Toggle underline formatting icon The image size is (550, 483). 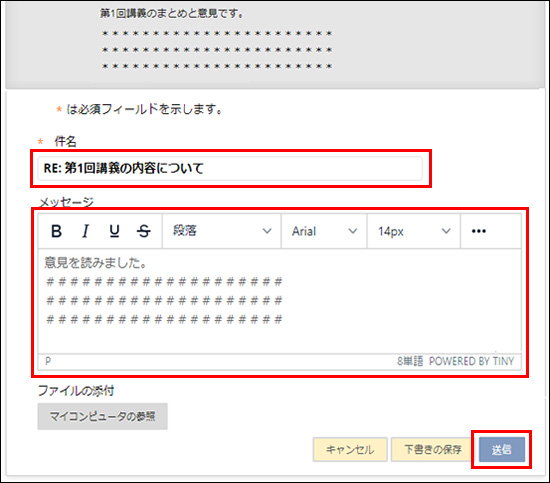(x=114, y=231)
